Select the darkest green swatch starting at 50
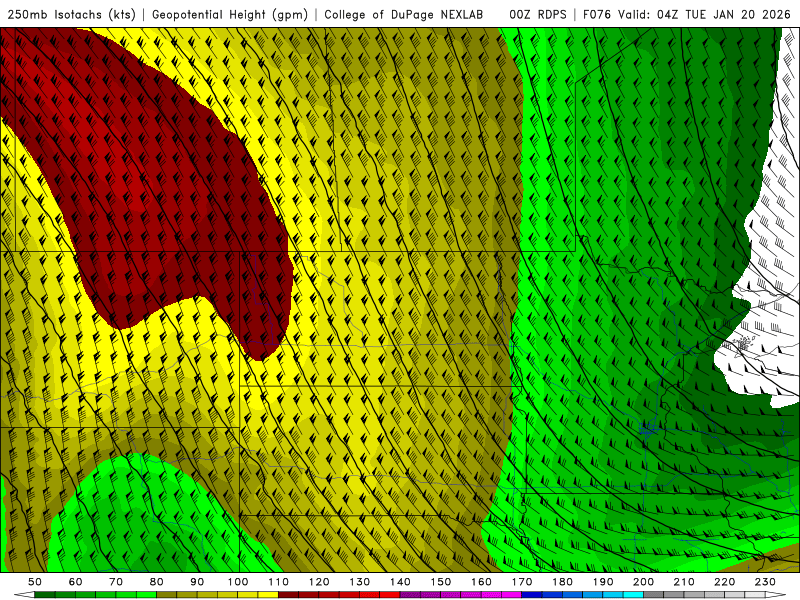Viewport: 800px width, 600px height. (44, 595)
